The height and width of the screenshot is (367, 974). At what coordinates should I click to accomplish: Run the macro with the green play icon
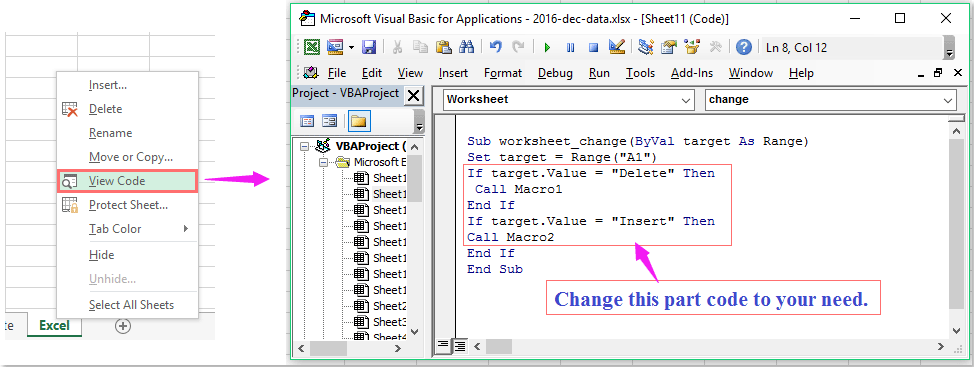pos(547,48)
